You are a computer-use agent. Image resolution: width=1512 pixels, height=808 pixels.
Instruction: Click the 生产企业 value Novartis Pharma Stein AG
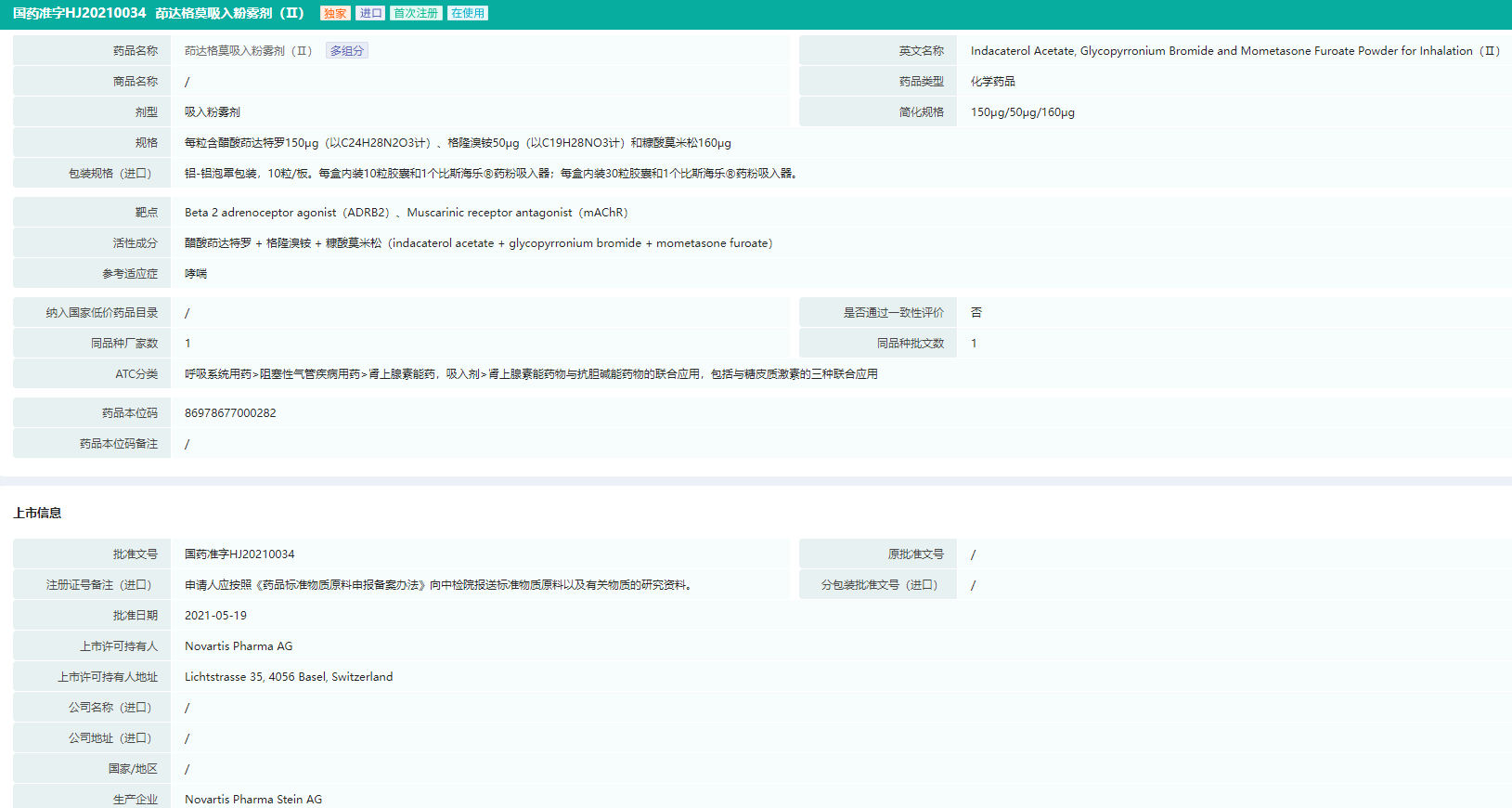(253, 800)
